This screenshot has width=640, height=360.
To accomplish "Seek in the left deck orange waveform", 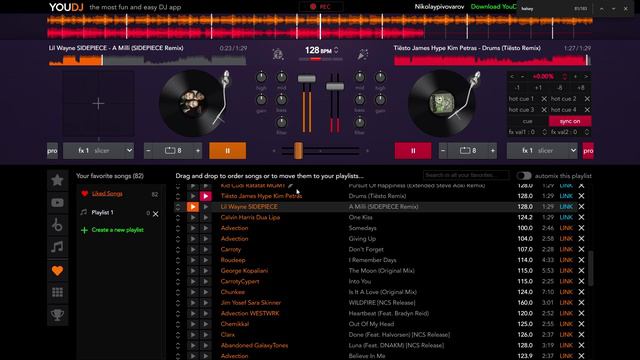I will (x=147, y=60).
